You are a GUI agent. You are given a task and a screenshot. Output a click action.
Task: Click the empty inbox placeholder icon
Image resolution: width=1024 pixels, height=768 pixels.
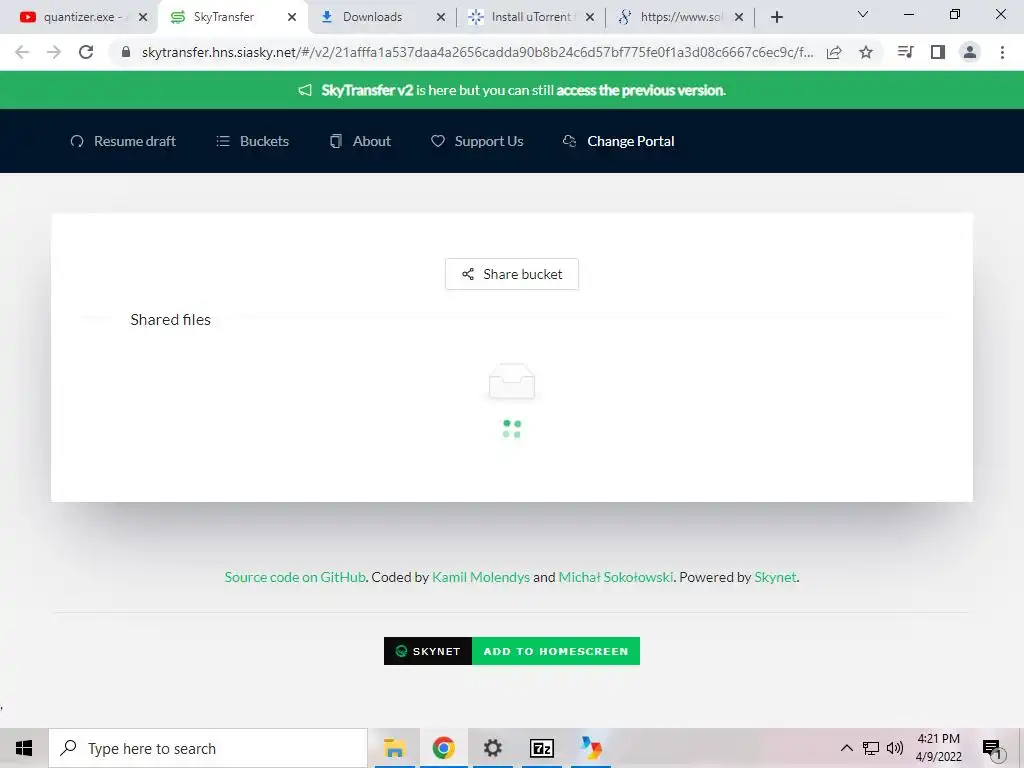(x=512, y=381)
